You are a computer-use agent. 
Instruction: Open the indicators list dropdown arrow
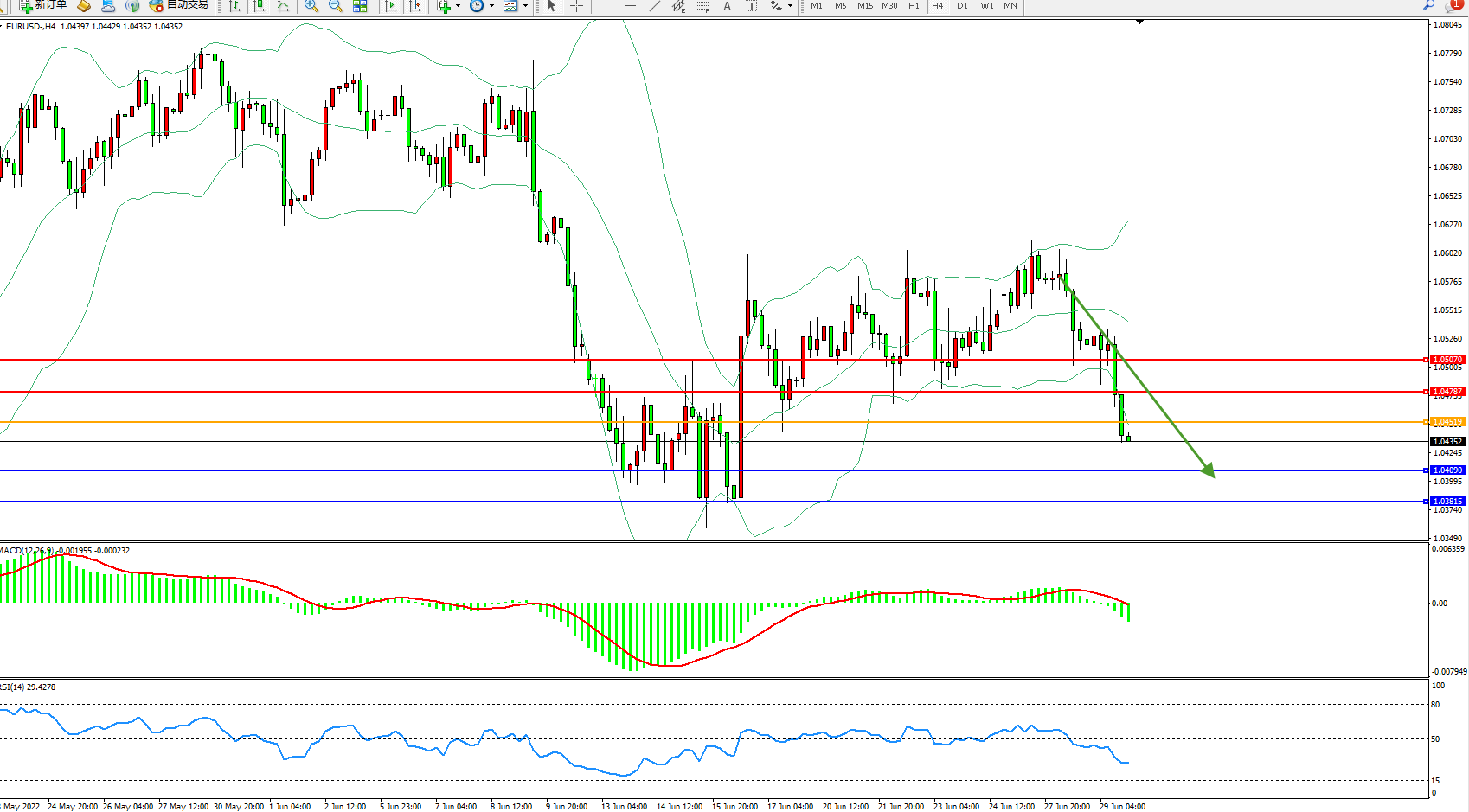[x=458, y=6]
